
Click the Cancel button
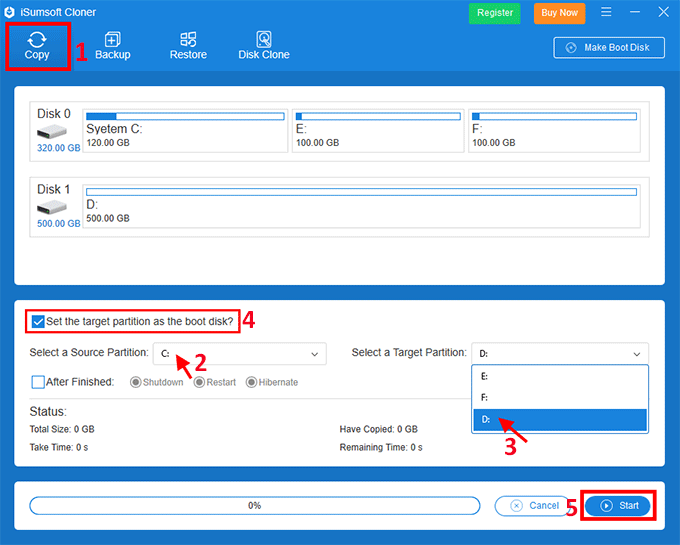pyautogui.click(x=532, y=506)
